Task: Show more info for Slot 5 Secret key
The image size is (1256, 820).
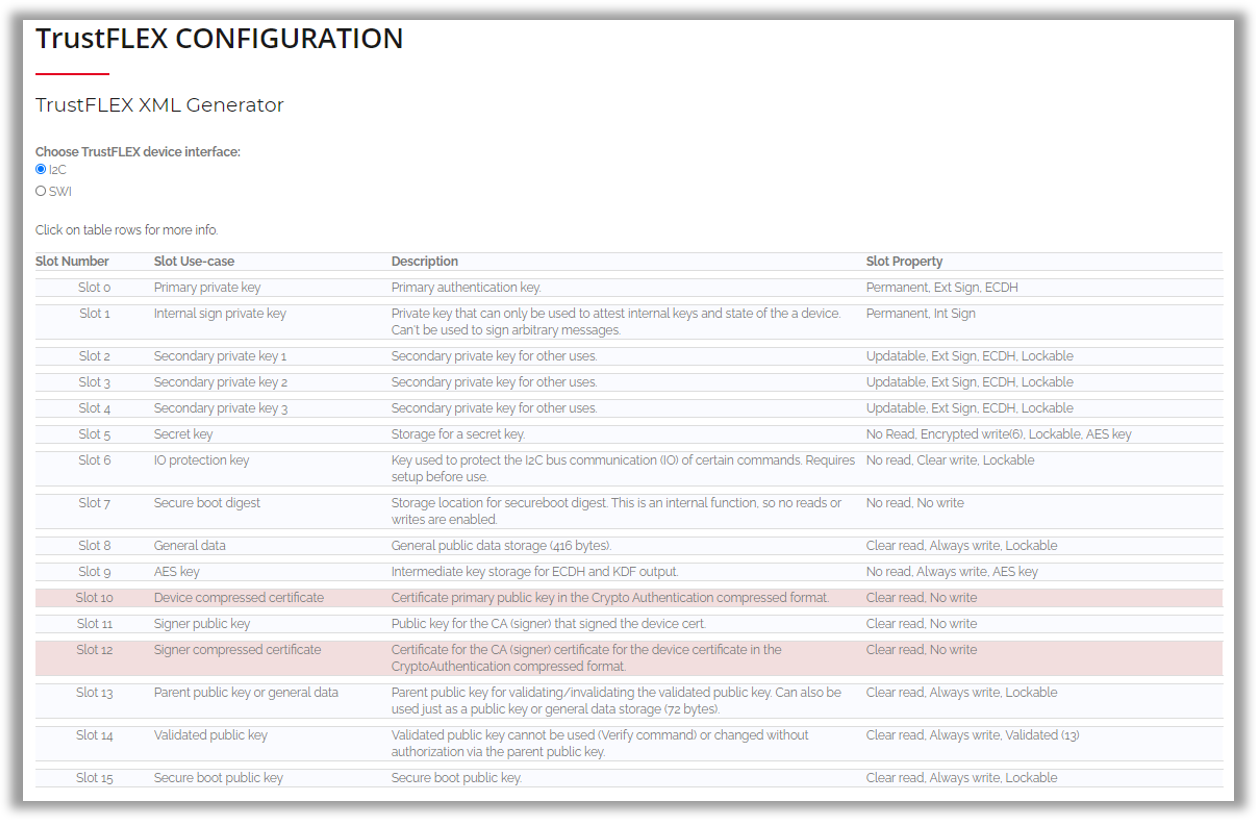Action: tap(183, 434)
